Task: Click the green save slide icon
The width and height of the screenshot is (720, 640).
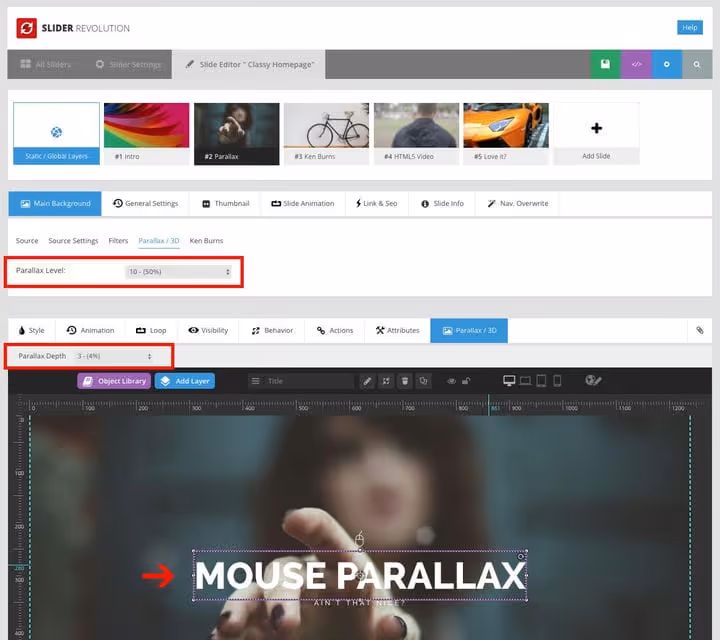Action: 605,64
